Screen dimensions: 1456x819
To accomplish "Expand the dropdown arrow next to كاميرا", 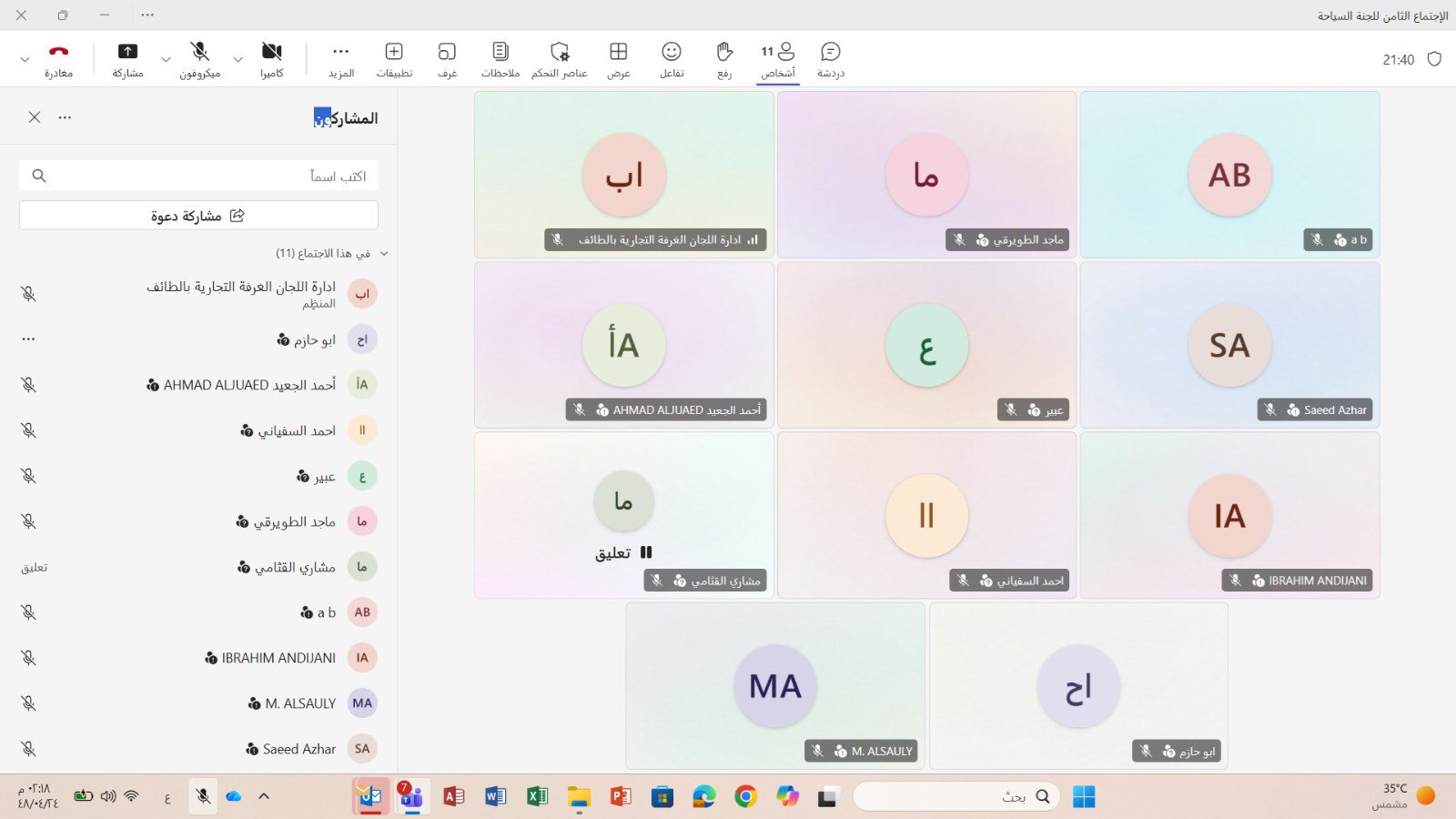I will click(x=238, y=59).
